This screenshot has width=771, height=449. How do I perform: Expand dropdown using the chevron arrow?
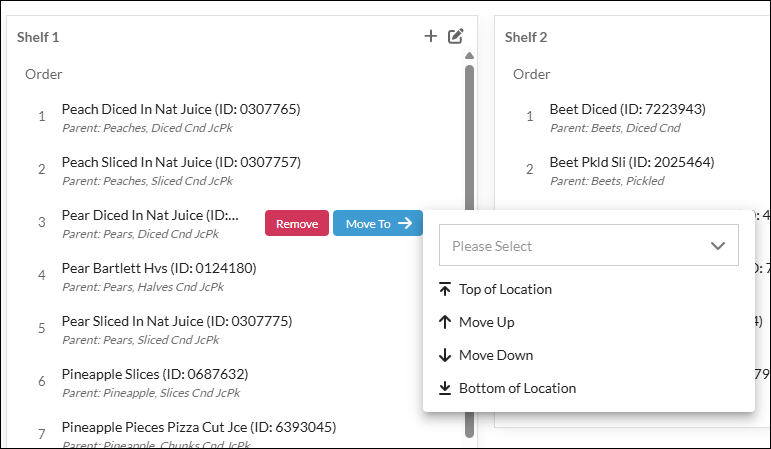718,245
